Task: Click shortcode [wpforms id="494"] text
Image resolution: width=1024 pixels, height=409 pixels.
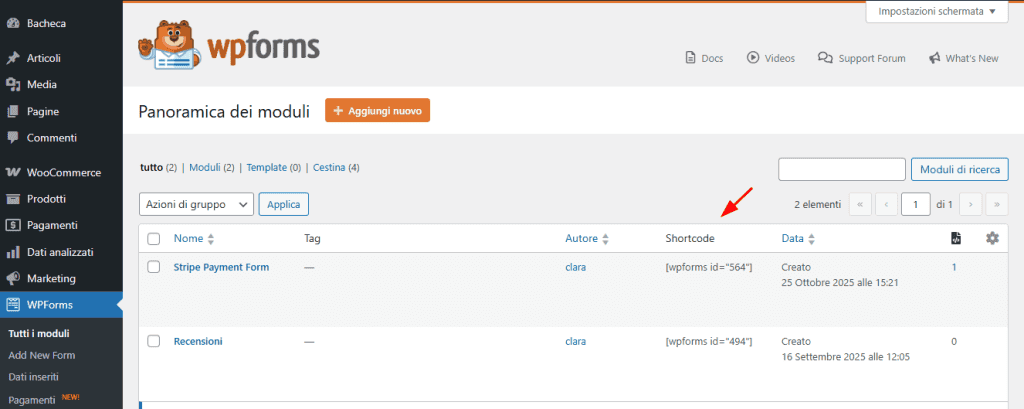Action: coord(709,341)
